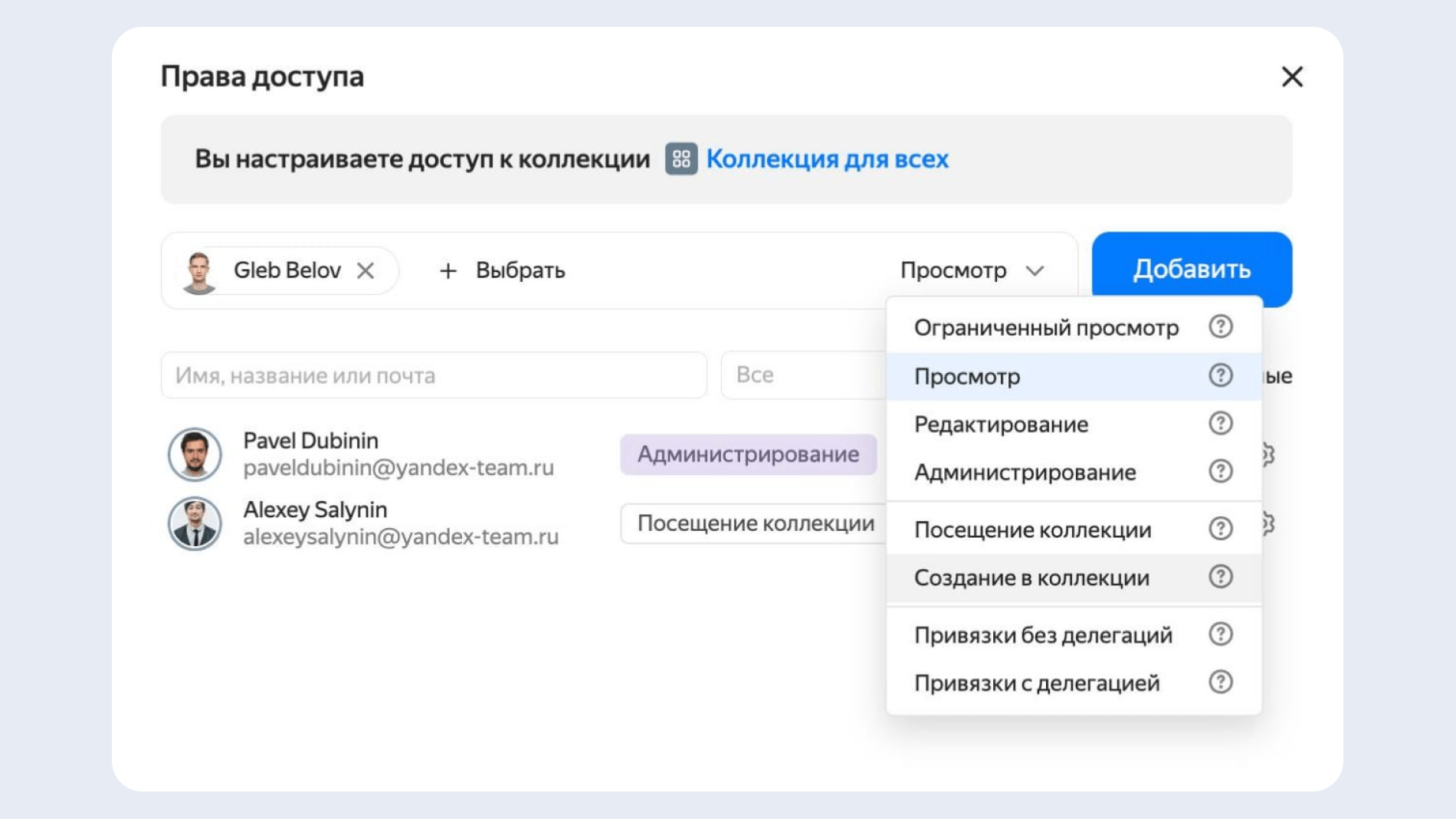Image resolution: width=1456 pixels, height=819 pixels.
Task: Select Просмотр option in the menu
Action: (1074, 376)
